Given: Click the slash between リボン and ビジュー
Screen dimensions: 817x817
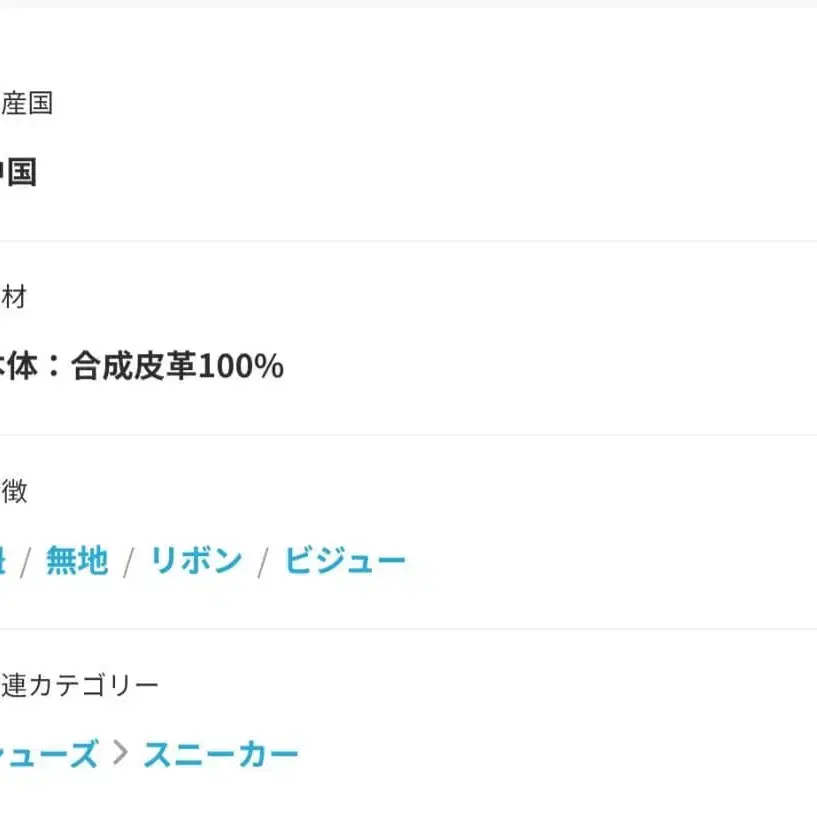Looking at the screenshot, I should (263, 562).
